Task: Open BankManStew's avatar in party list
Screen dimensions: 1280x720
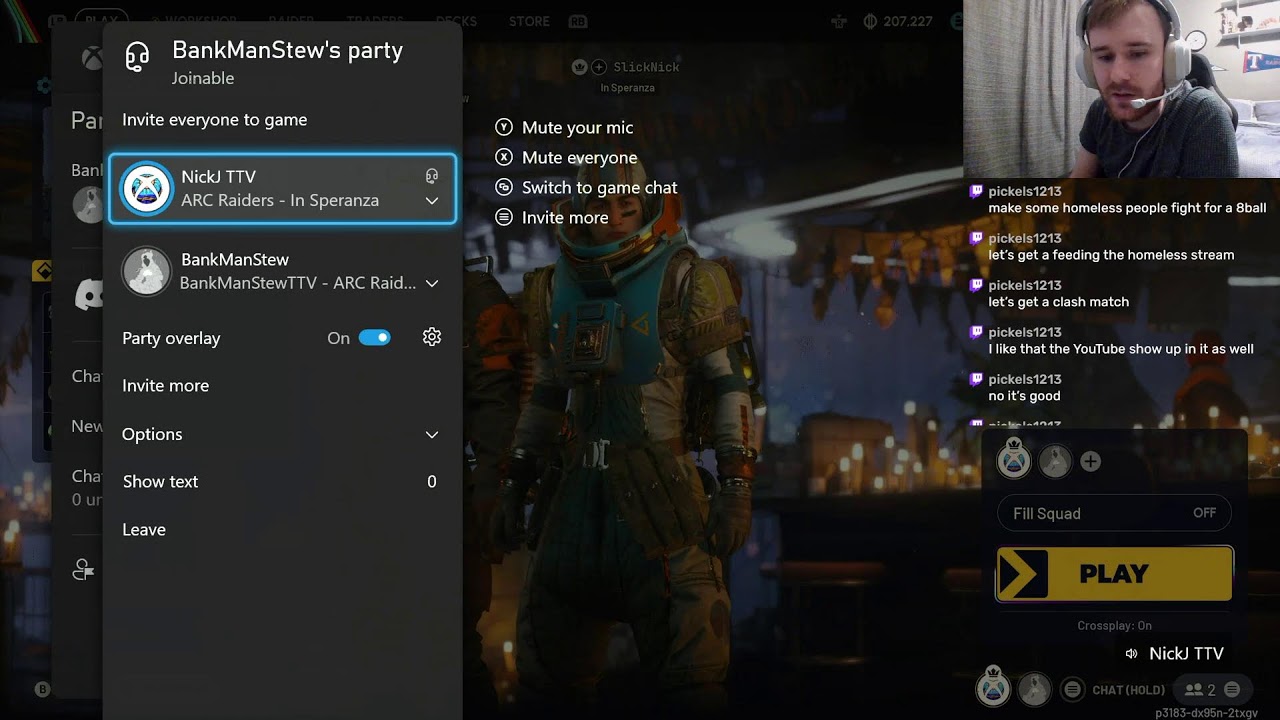Action: [x=147, y=271]
